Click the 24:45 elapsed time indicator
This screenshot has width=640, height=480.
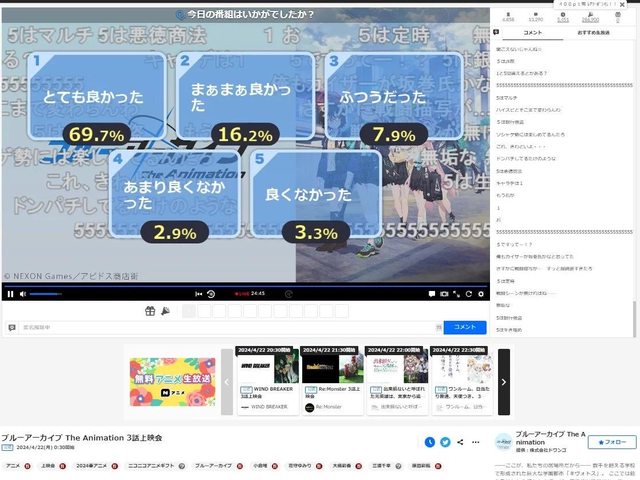258,293
